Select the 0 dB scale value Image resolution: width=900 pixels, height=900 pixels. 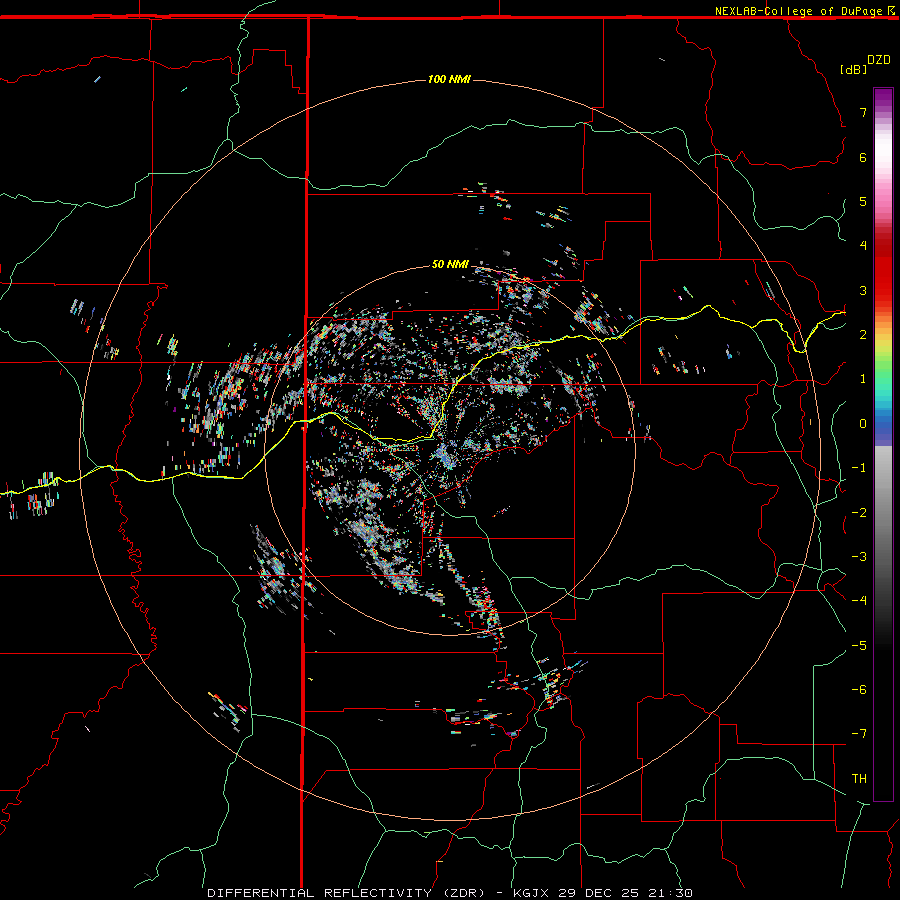click(x=863, y=424)
